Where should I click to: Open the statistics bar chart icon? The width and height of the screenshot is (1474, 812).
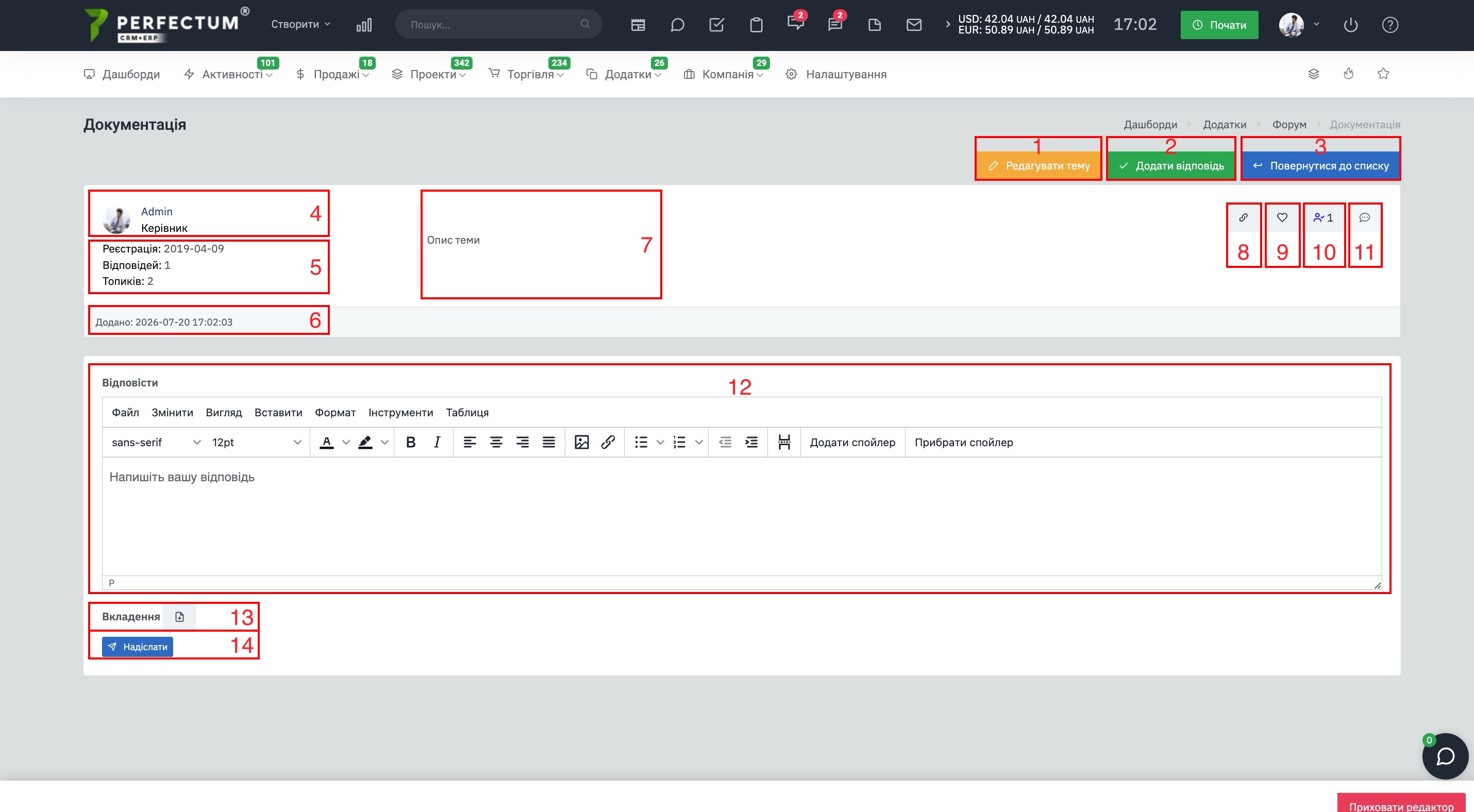(x=364, y=25)
